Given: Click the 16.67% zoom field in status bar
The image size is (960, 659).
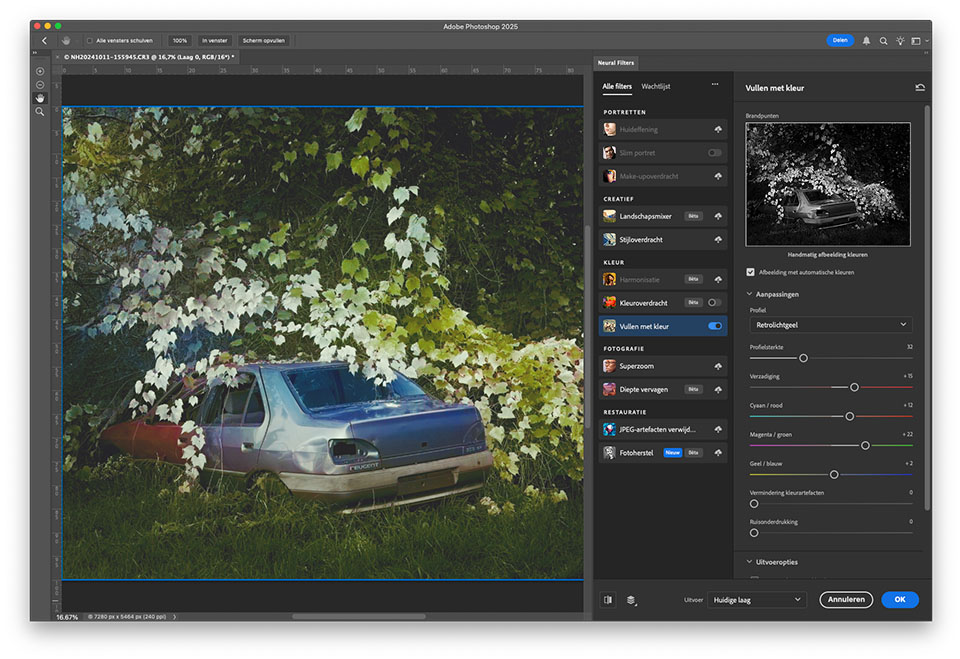Looking at the screenshot, I should pyautogui.click(x=67, y=617).
